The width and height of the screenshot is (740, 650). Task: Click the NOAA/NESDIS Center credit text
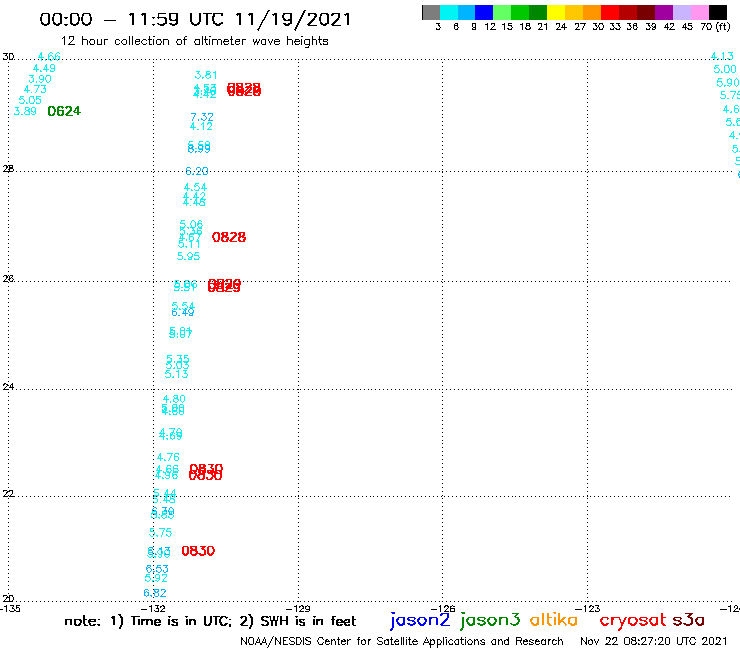coord(402,642)
